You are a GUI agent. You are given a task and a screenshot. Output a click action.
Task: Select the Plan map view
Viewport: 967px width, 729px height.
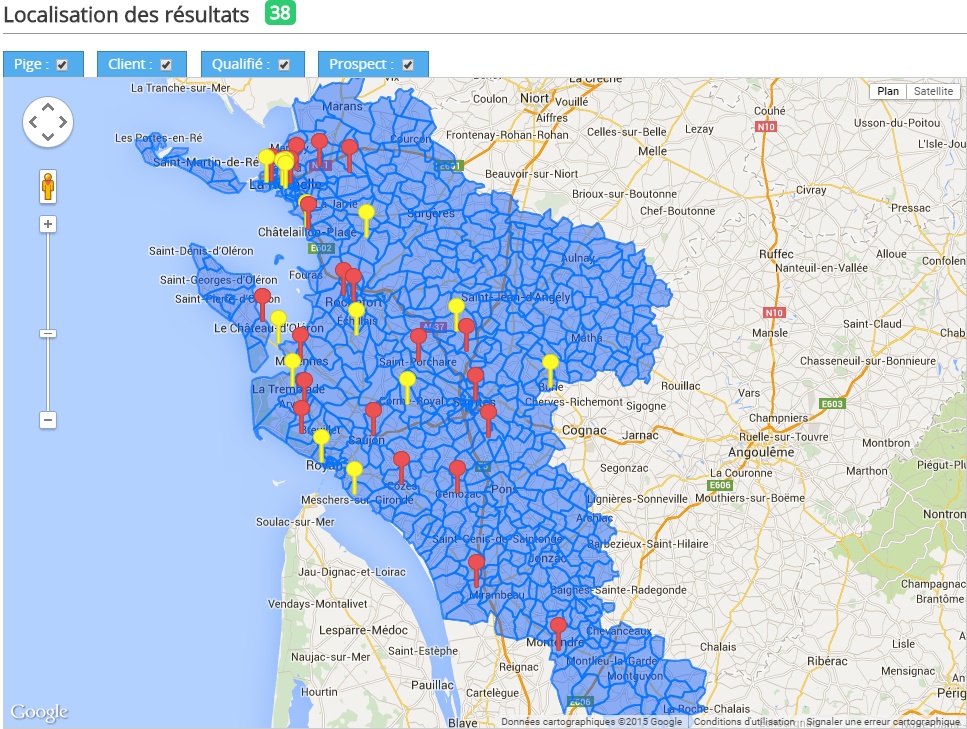click(888, 91)
